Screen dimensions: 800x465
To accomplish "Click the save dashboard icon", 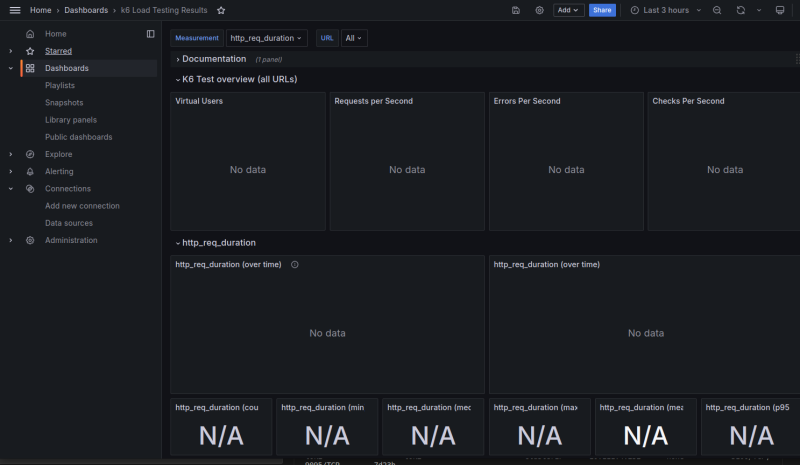I will [x=516, y=10].
